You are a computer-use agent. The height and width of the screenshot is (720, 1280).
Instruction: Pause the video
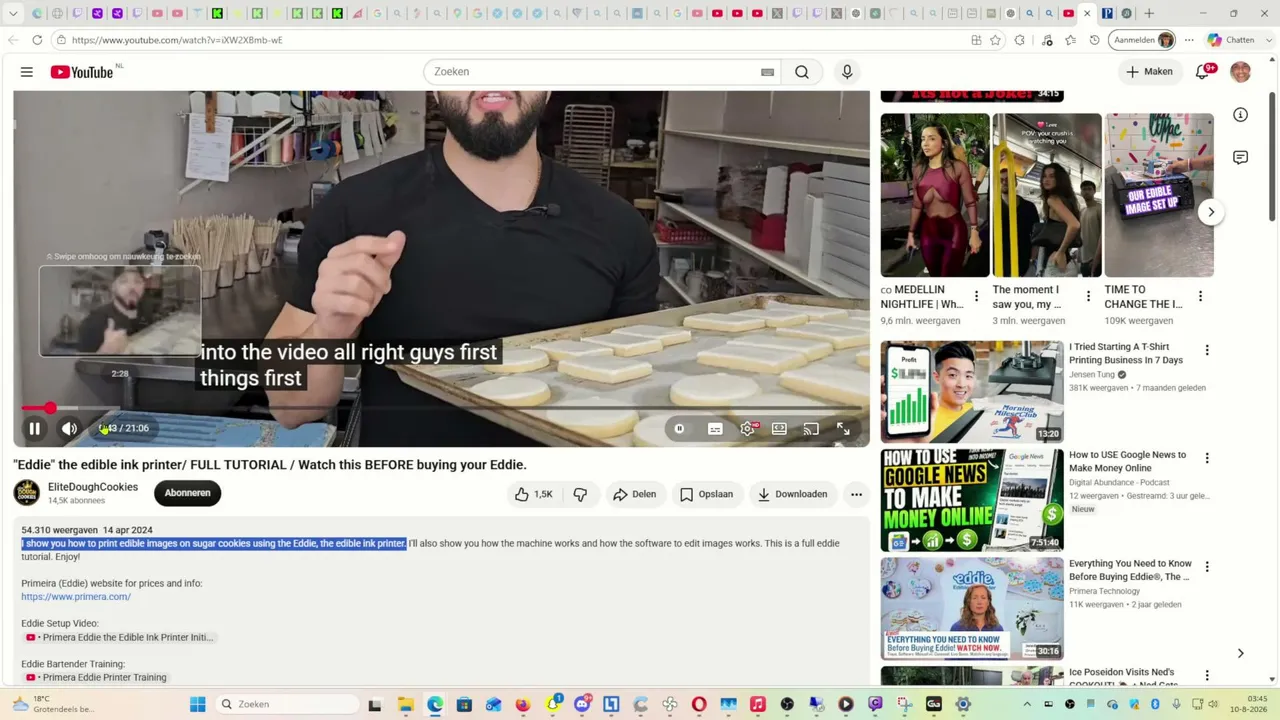click(34, 429)
